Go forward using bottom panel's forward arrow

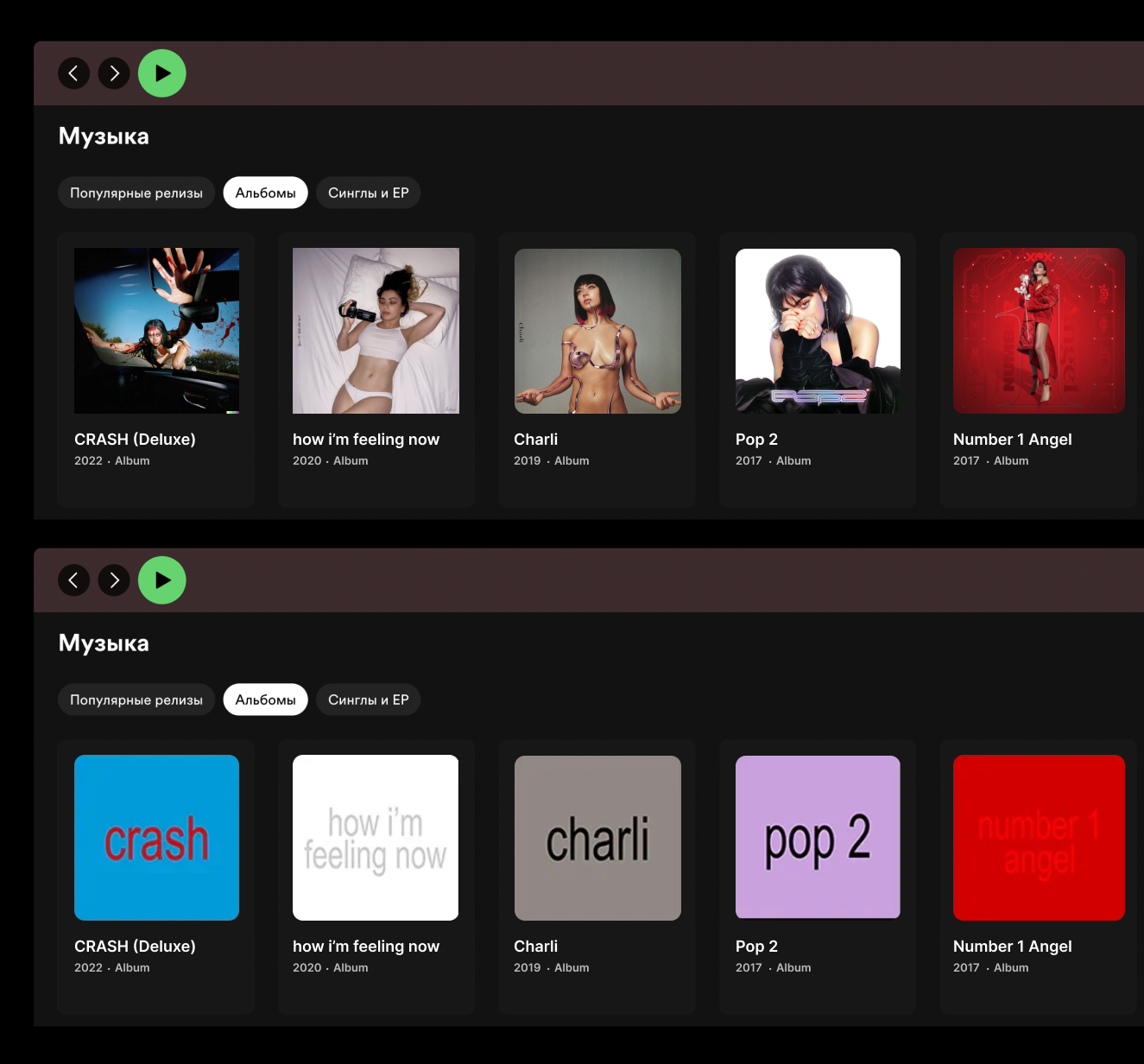click(x=114, y=580)
